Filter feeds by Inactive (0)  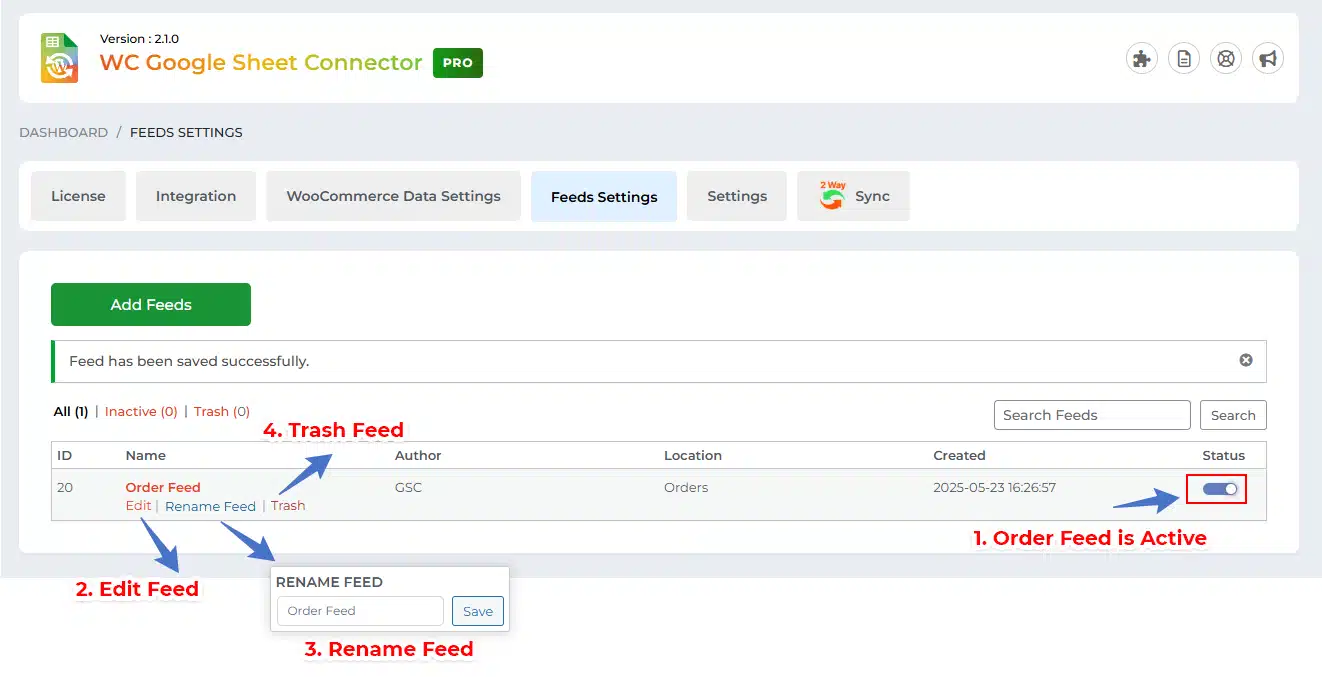pyautogui.click(x=141, y=411)
